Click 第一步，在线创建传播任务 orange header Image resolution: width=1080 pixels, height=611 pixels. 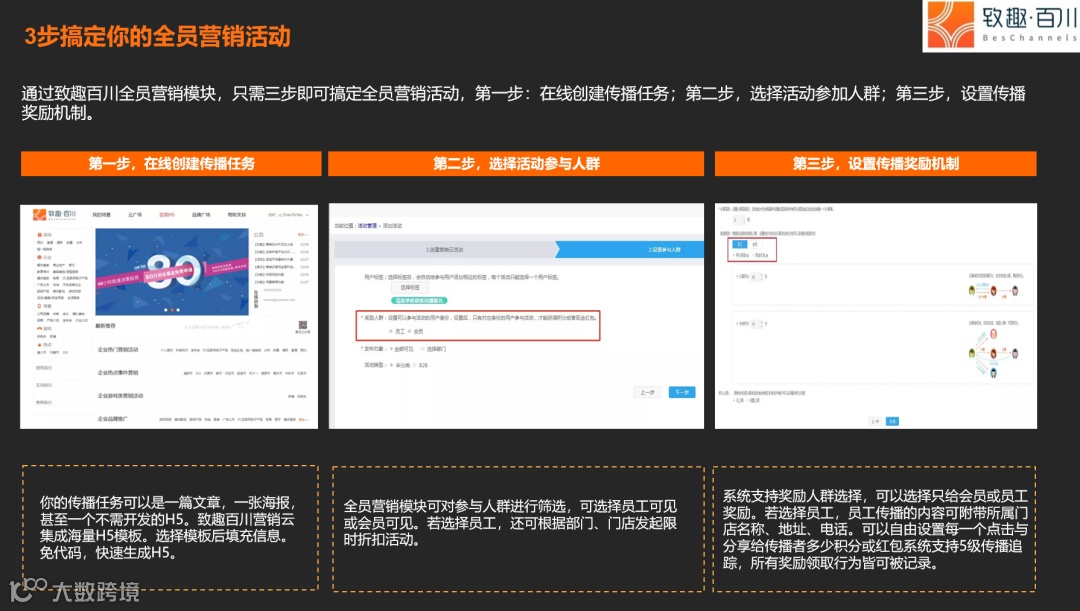coord(171,163)
